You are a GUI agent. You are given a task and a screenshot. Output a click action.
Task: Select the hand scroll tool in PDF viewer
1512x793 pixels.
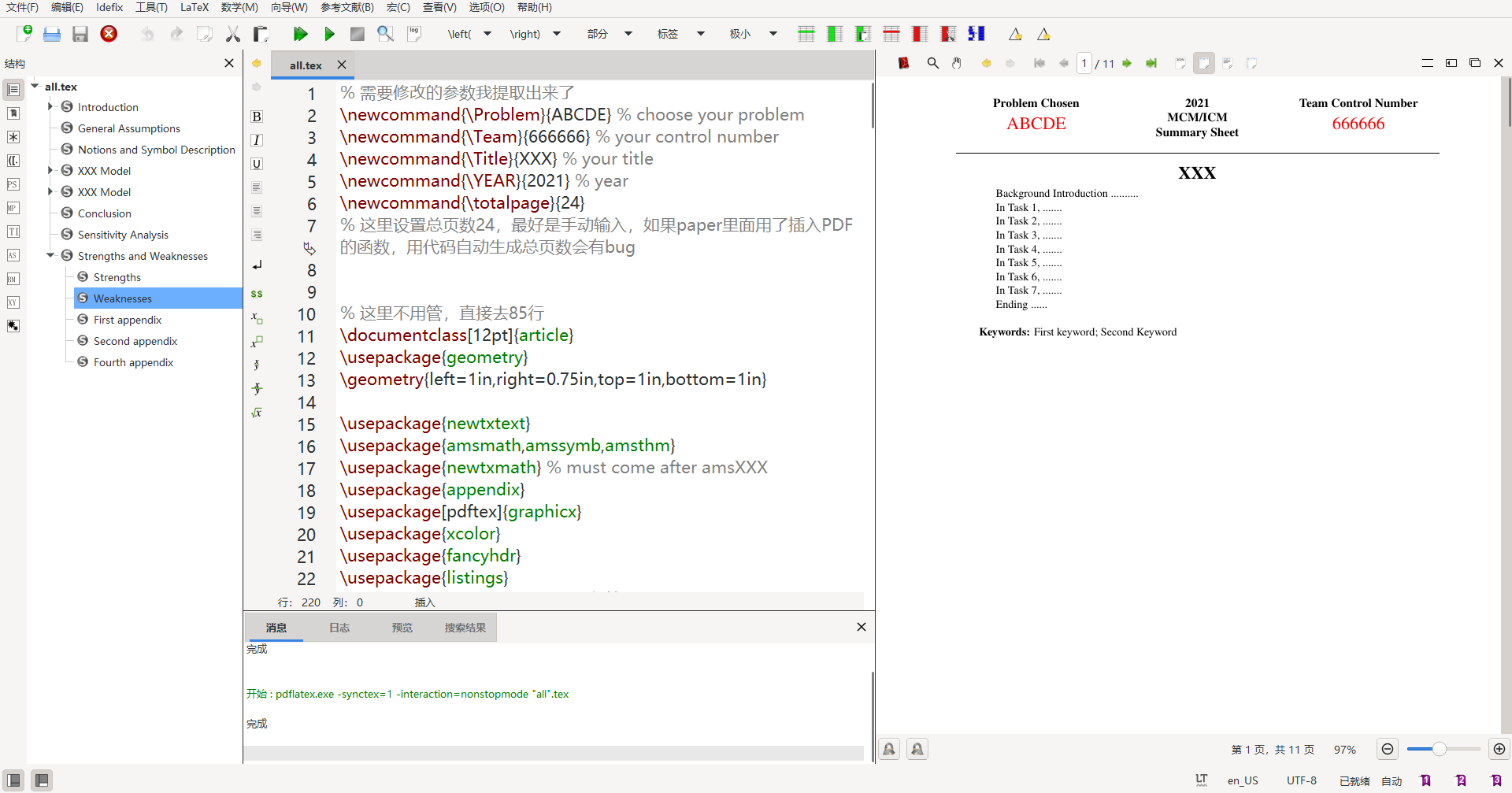957,63
